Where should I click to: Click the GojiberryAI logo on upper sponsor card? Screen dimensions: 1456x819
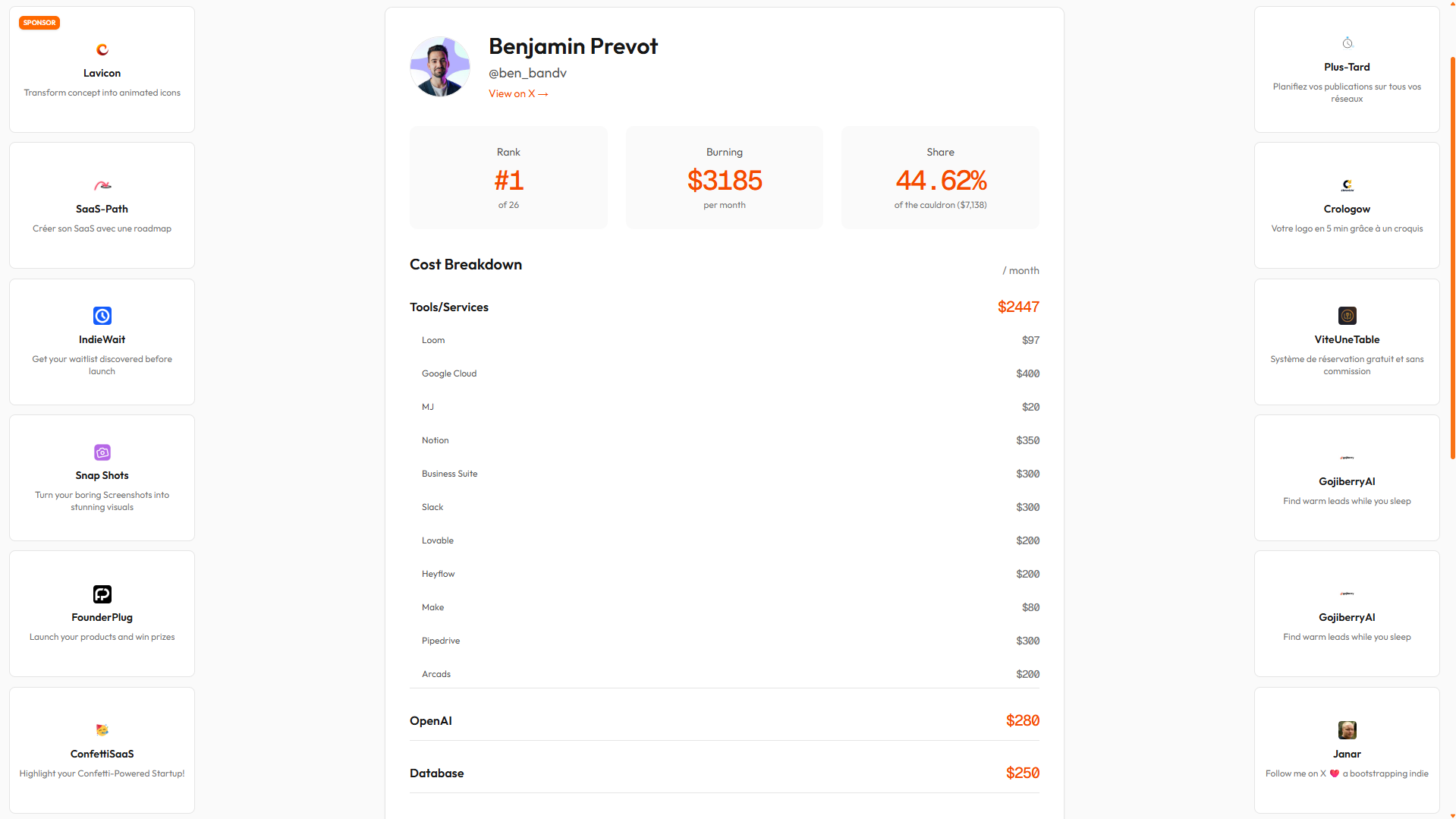tap(1347, 458)
